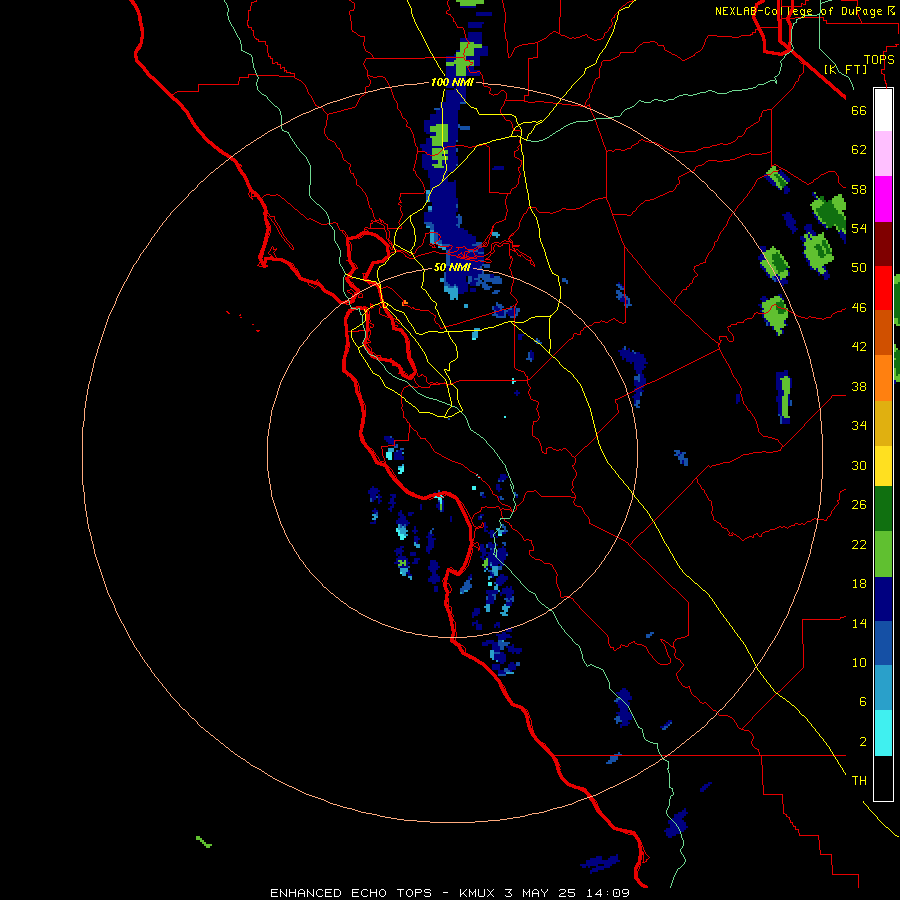Pick the dark orange legend swatch
The image size is (900, 900).
pyautogui.click(x=883, y=332)
